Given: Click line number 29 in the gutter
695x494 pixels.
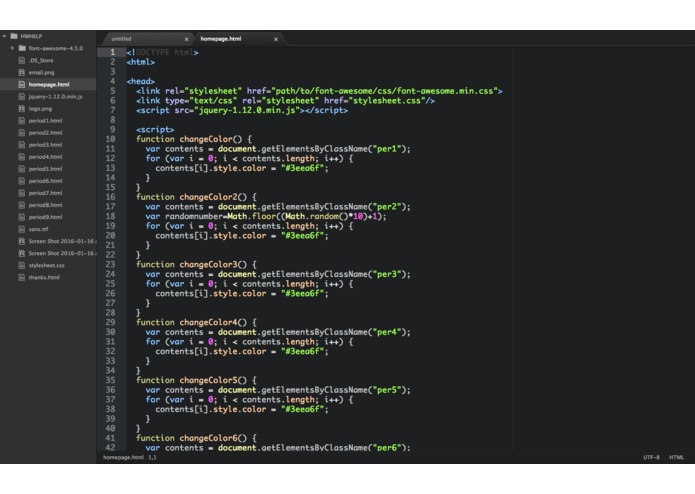Looking at the screenshot, I should [110, 323].
